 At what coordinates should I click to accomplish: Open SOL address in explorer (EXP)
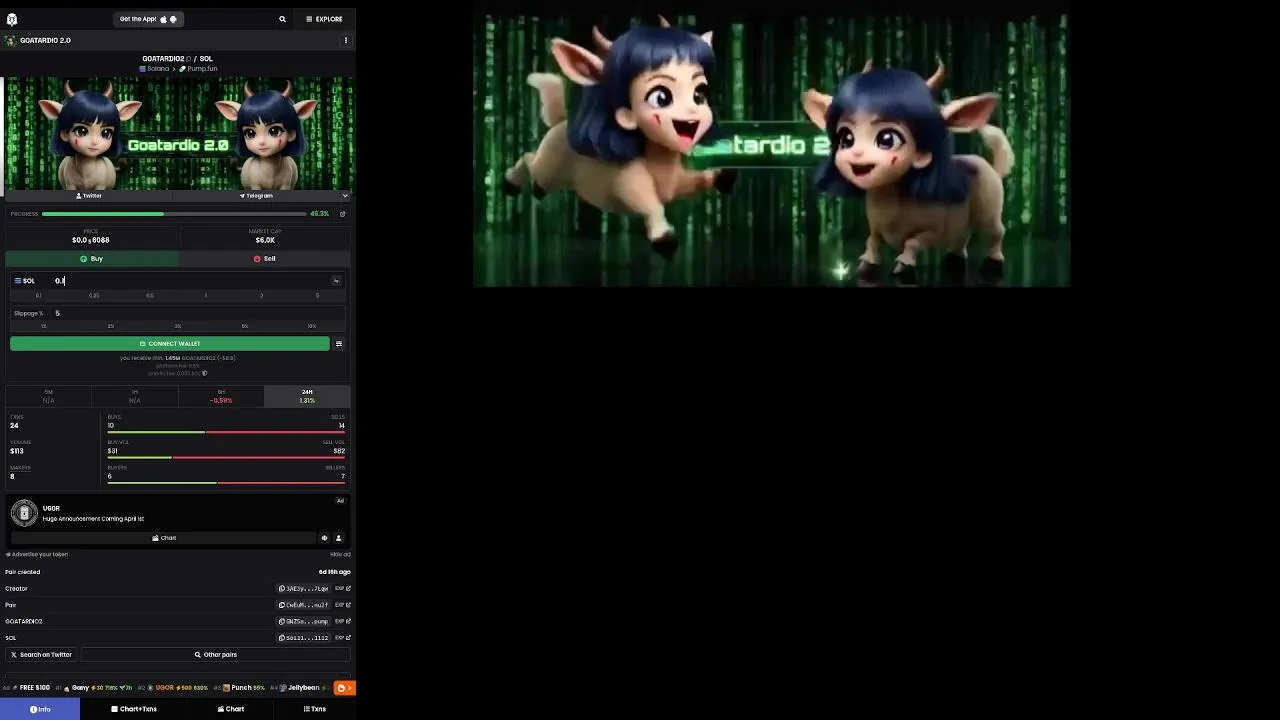(343, 638)
